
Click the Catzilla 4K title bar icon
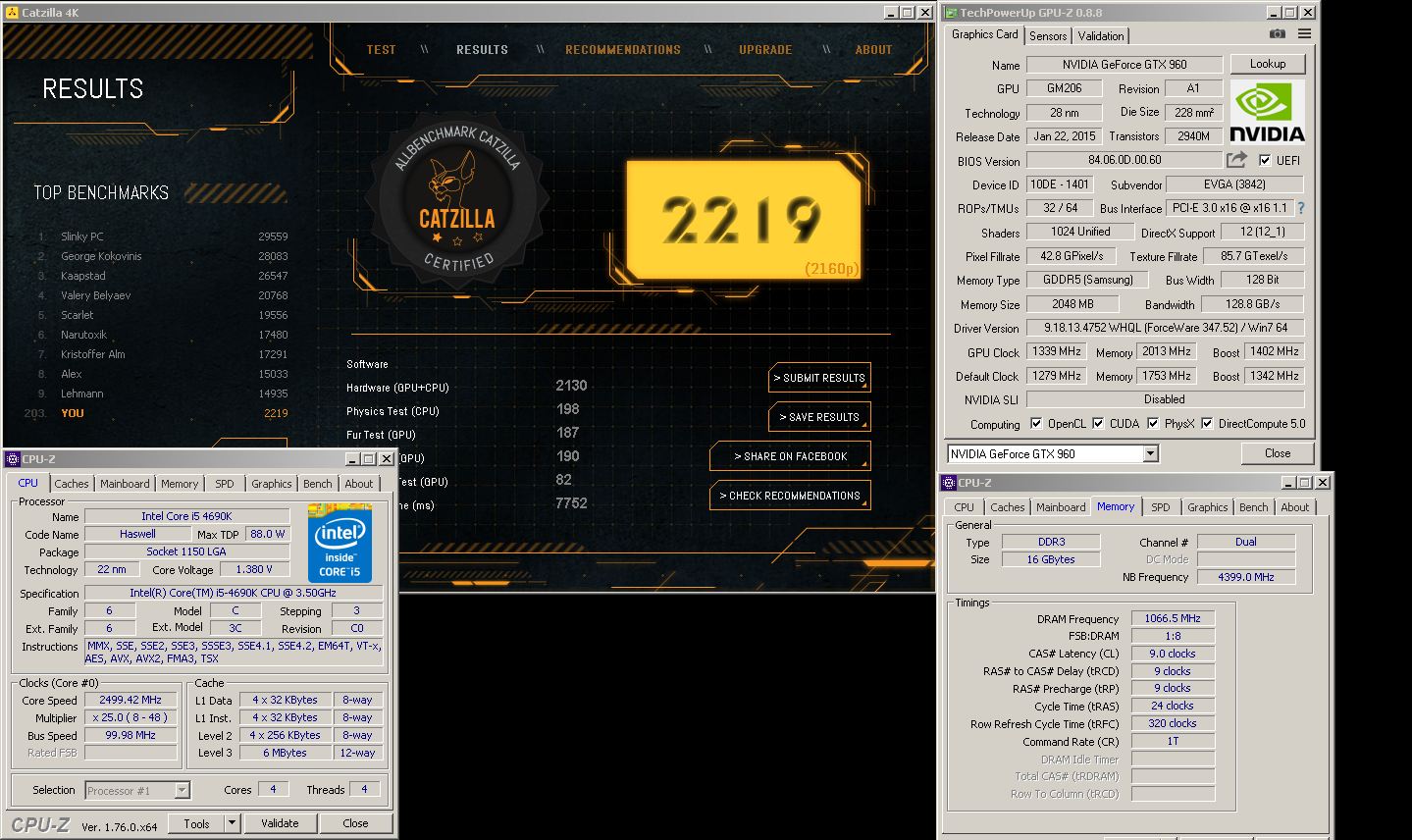click(x=12, y=13)
